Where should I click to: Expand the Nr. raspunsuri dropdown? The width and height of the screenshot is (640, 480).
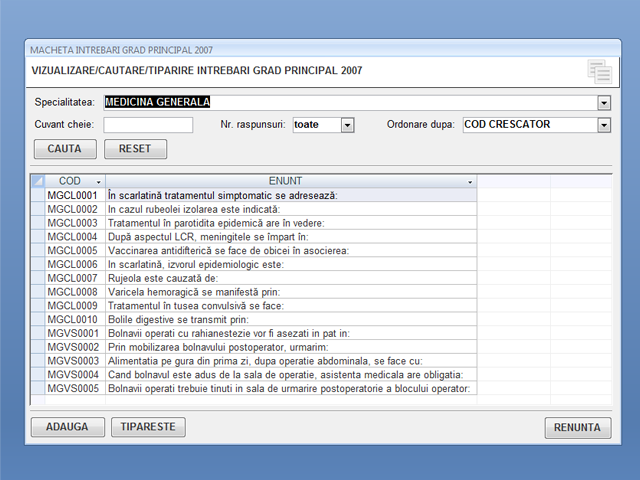click(347, 125)
